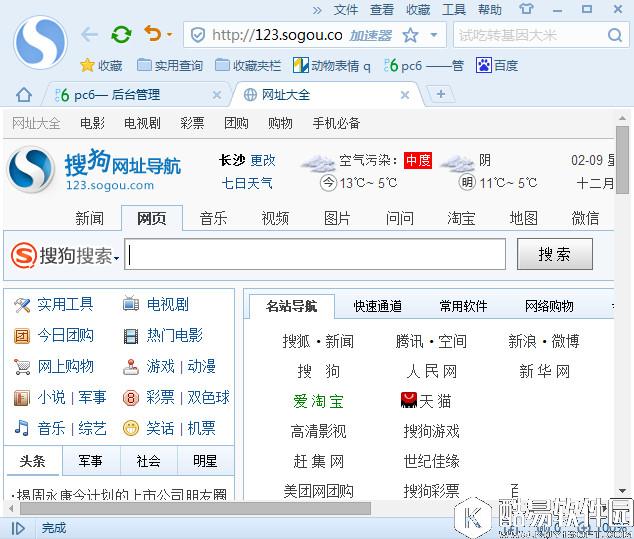Click the address bar URL field
The width and height of the screenshot is (634, 539).
[x=277, y=35]
